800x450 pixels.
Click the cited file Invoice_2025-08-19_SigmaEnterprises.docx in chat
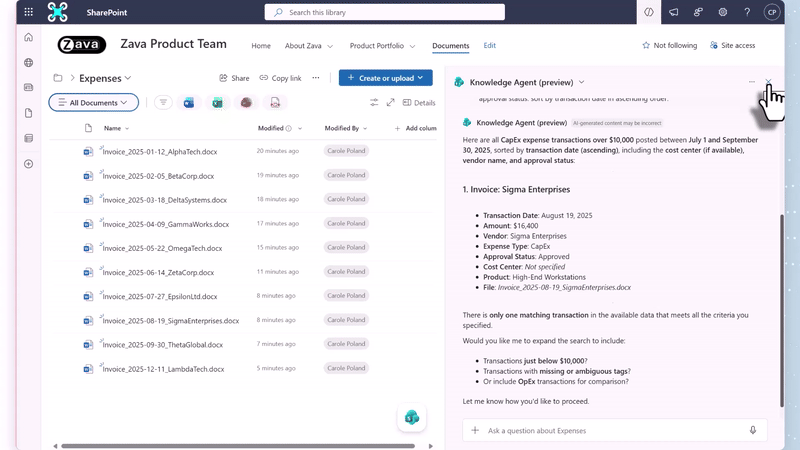pyautogui.click(x=564, y=287)
